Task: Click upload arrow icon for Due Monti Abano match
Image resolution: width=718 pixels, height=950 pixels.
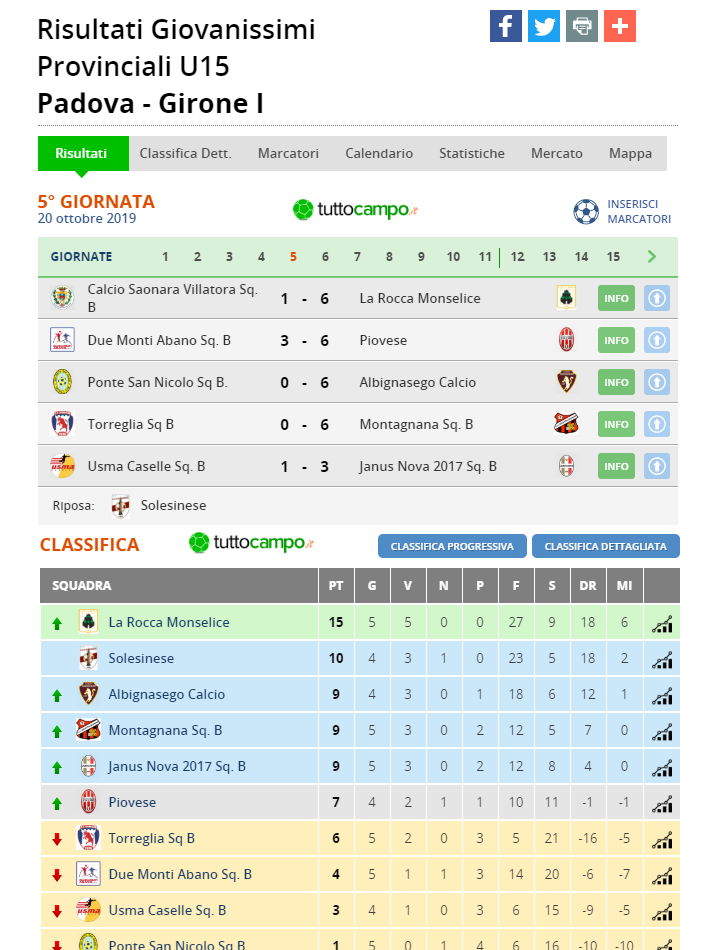Action: coord(657,340)
